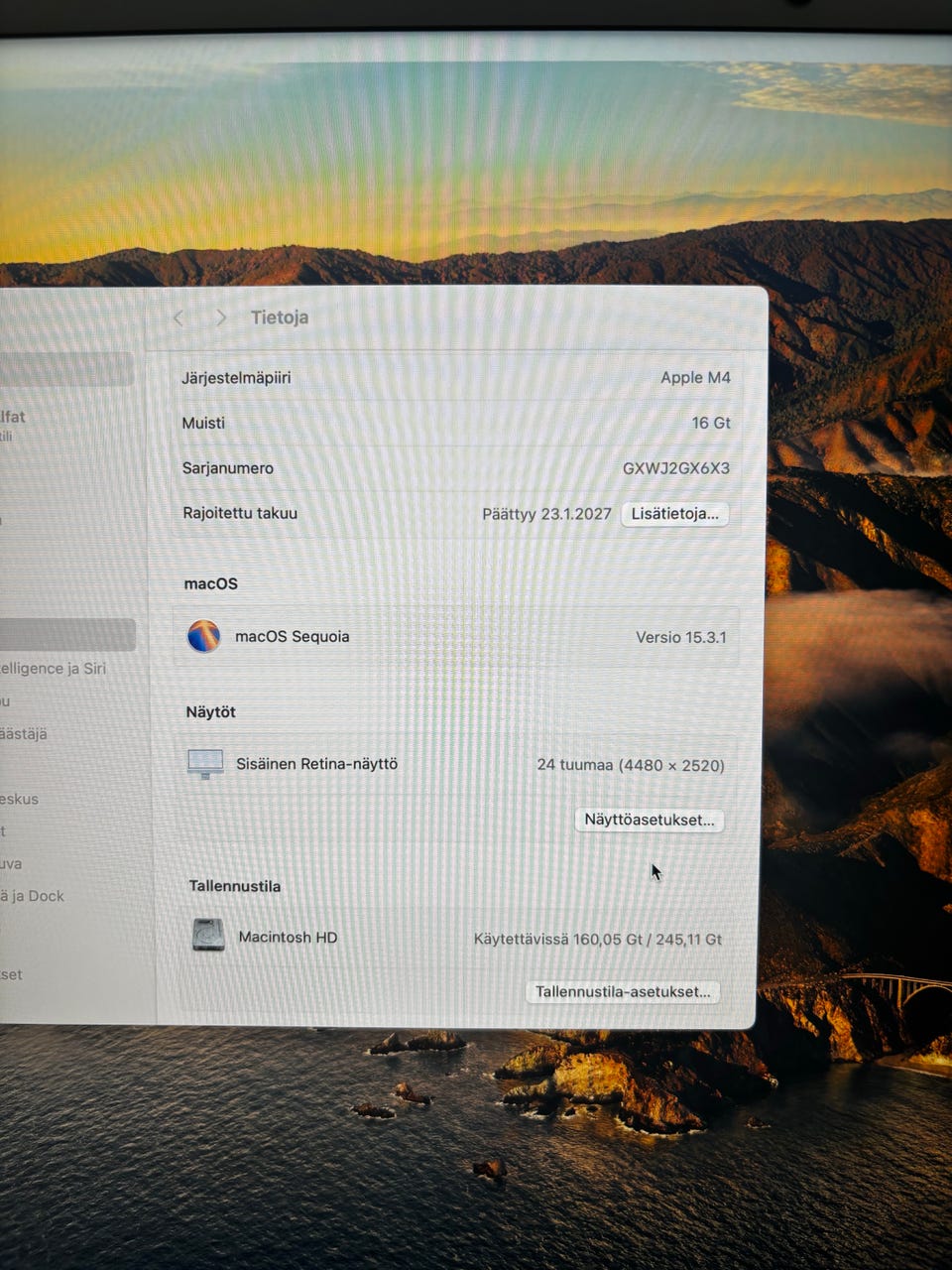The image size is (952, 1270).
Task: Select the sidebar item ending in 'uva'
Action: pos(11,864)
